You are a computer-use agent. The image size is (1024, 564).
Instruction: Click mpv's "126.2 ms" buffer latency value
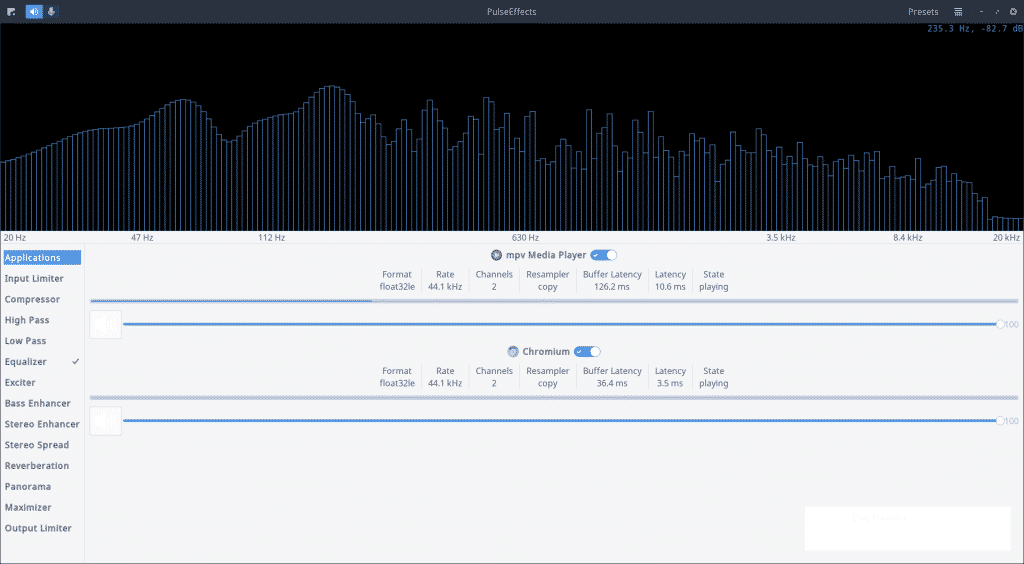[x=612, y=287]
